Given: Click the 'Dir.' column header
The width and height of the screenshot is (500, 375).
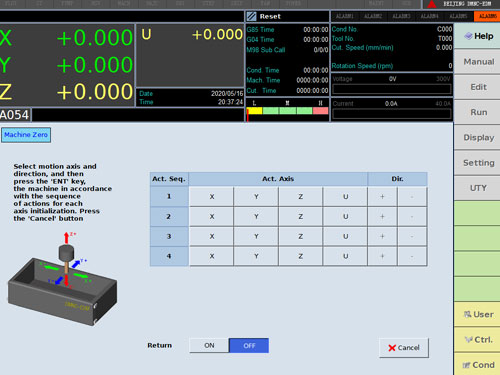Looking at the screenshot, I should (397, 179).
